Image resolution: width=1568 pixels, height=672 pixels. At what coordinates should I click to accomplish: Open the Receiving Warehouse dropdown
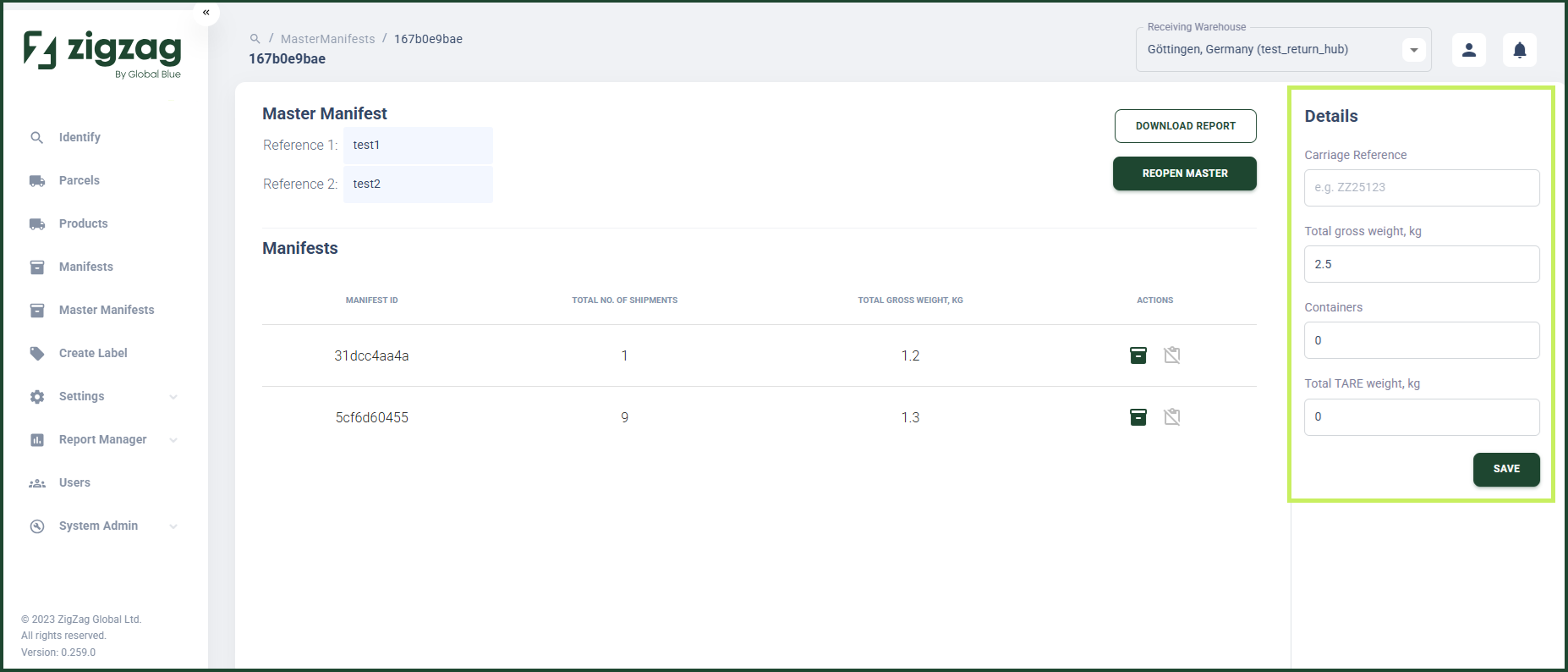pyautogui.click(x=1413, y=50)
